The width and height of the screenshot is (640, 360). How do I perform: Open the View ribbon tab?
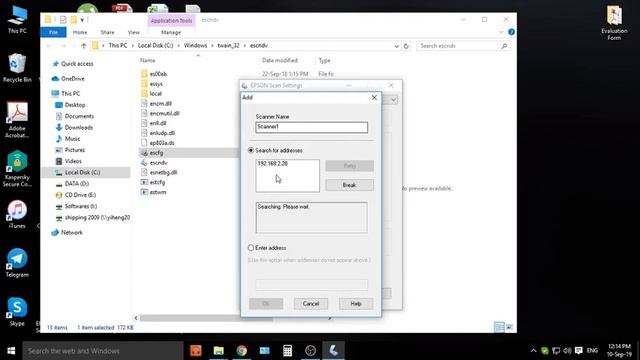click(x=133, y=32)
